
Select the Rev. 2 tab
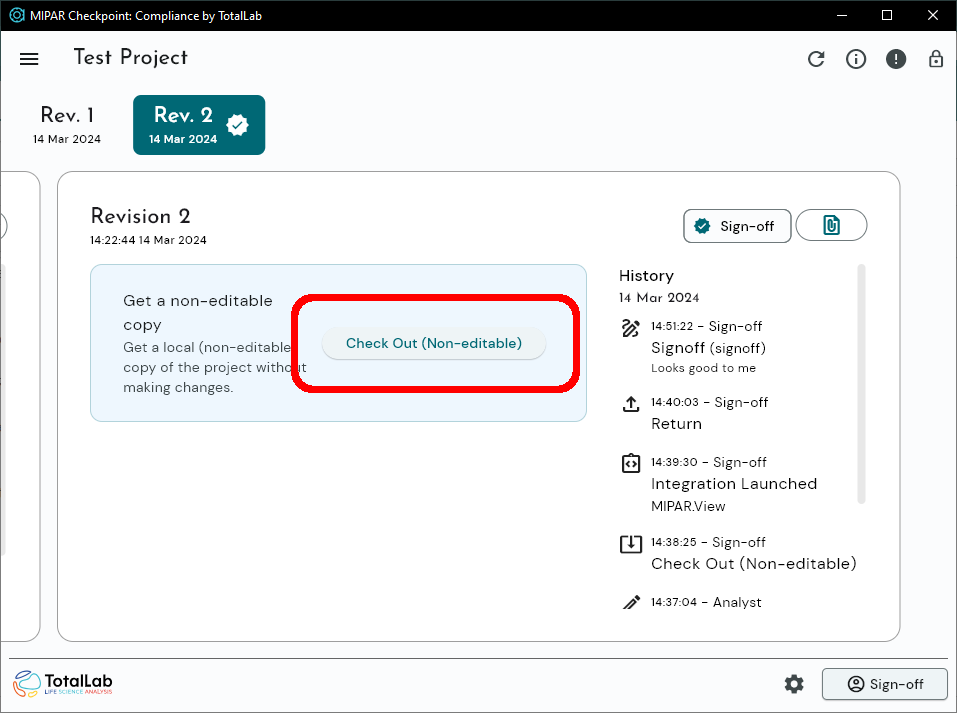tap(199, 125)
